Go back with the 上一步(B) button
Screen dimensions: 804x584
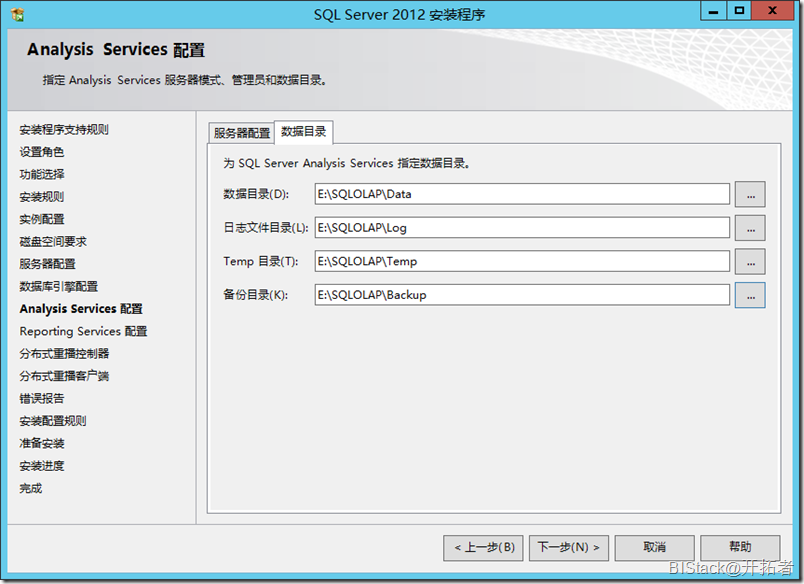484,548
